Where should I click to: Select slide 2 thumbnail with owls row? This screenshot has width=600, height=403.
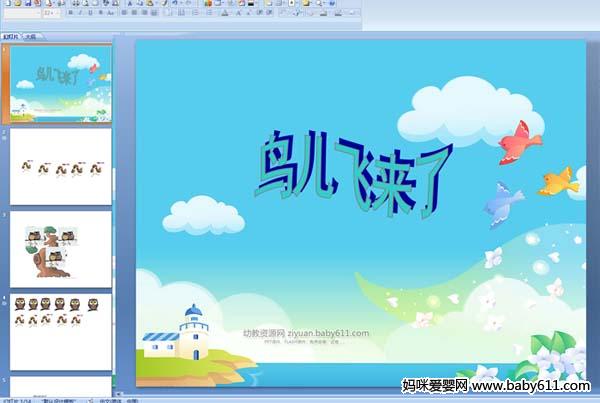click(61, 166)
